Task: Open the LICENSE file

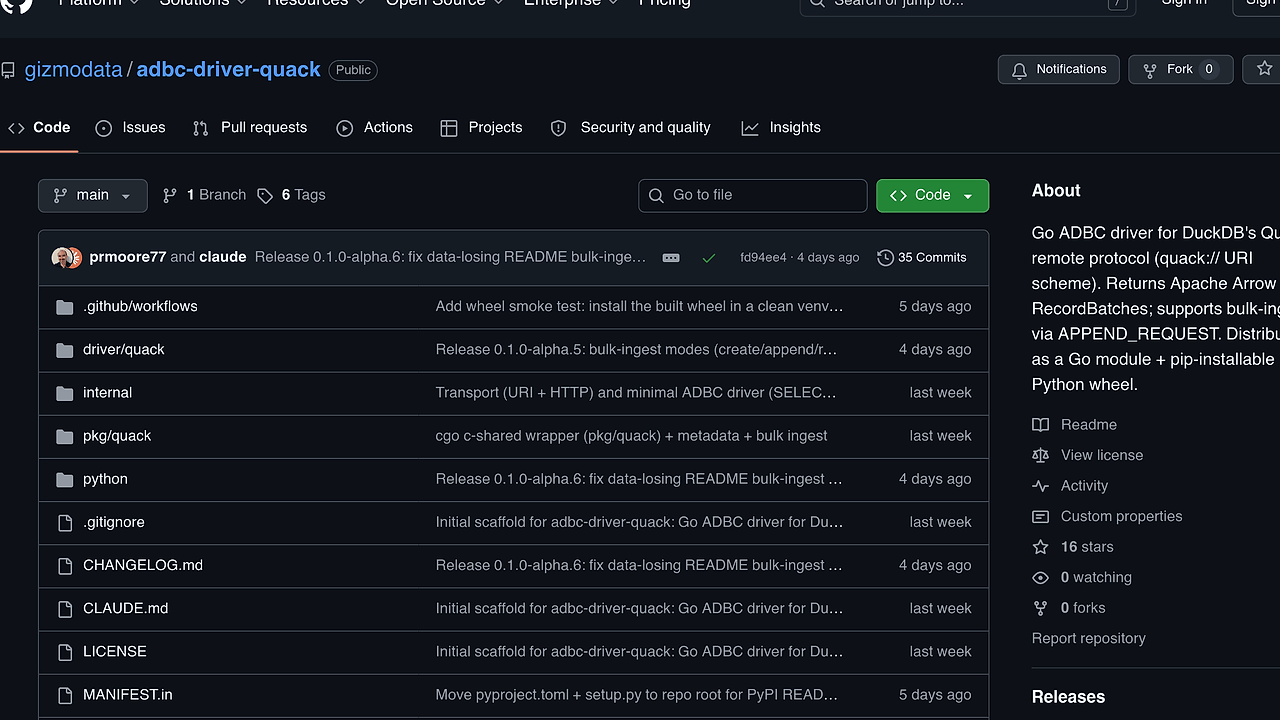Action: pos(115,650)
